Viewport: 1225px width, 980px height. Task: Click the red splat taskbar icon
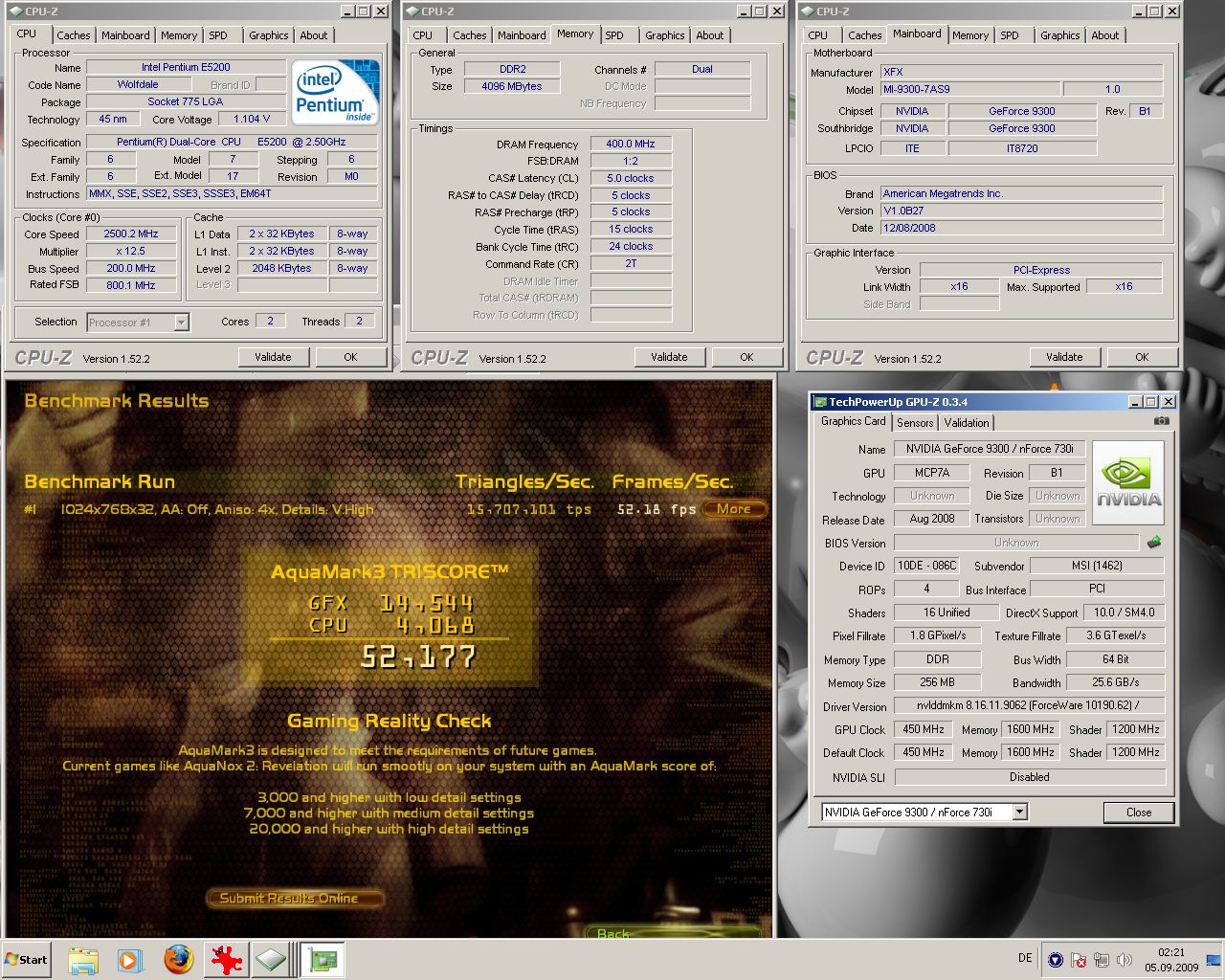pos(226,959)
